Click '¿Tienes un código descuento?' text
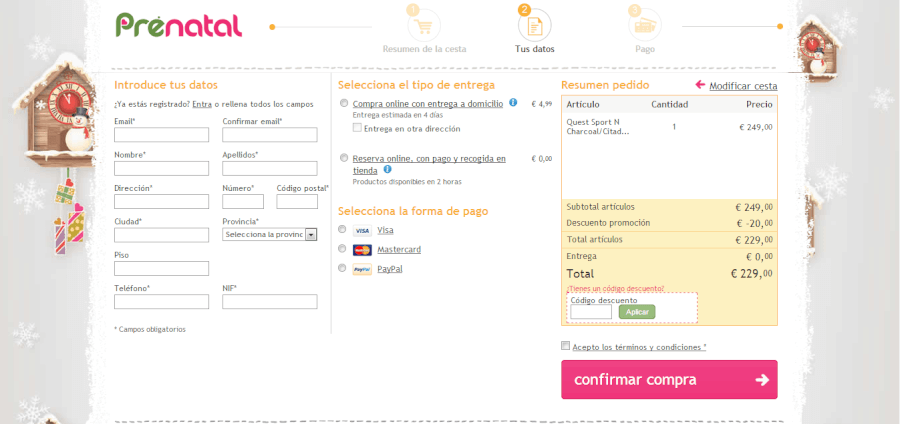Image resolution: width=900 pixels, height=424 pixels. [x=615, y=289]
